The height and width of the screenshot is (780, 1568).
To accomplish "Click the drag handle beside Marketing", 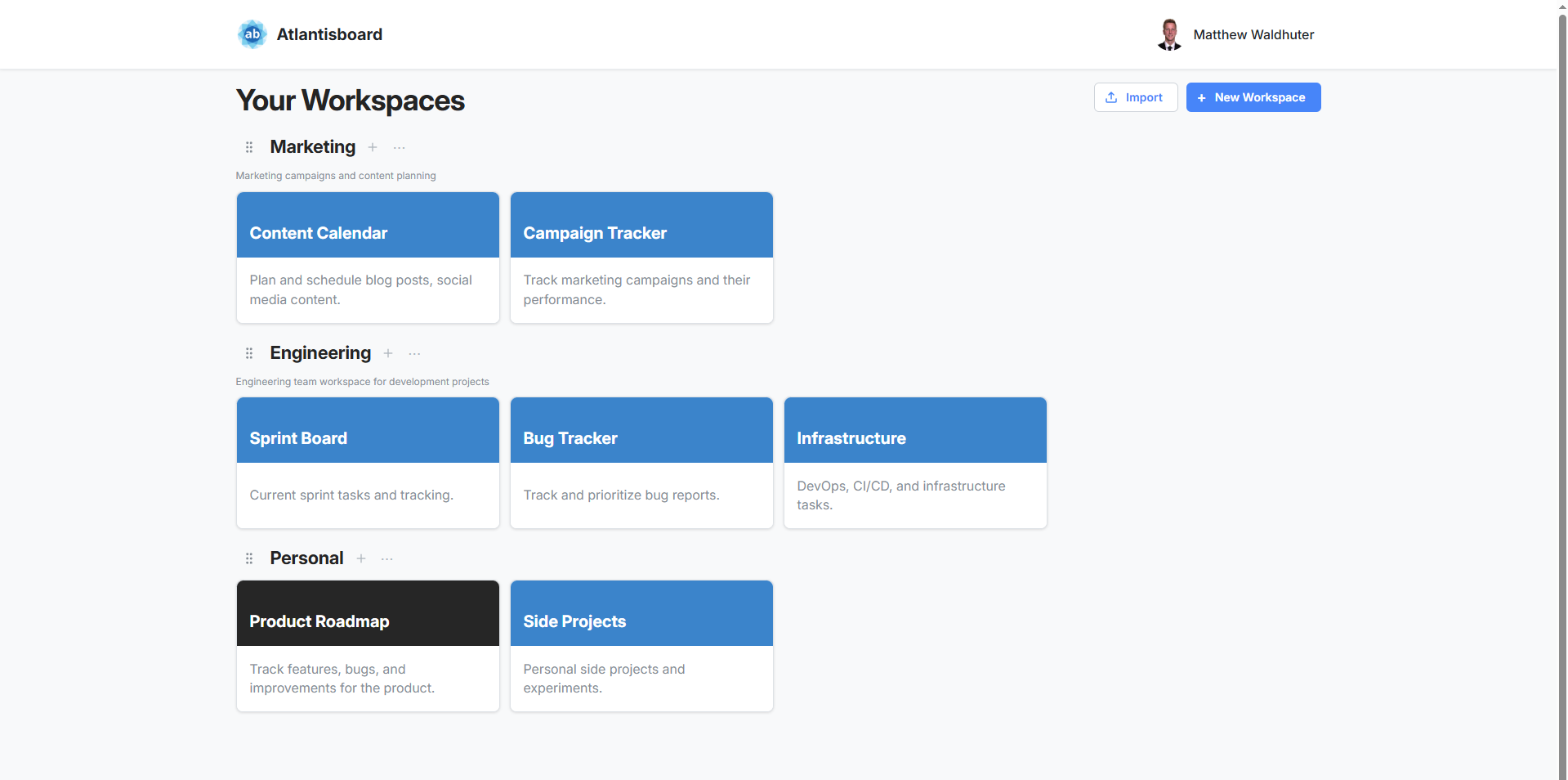I will [x=249, y=147].
